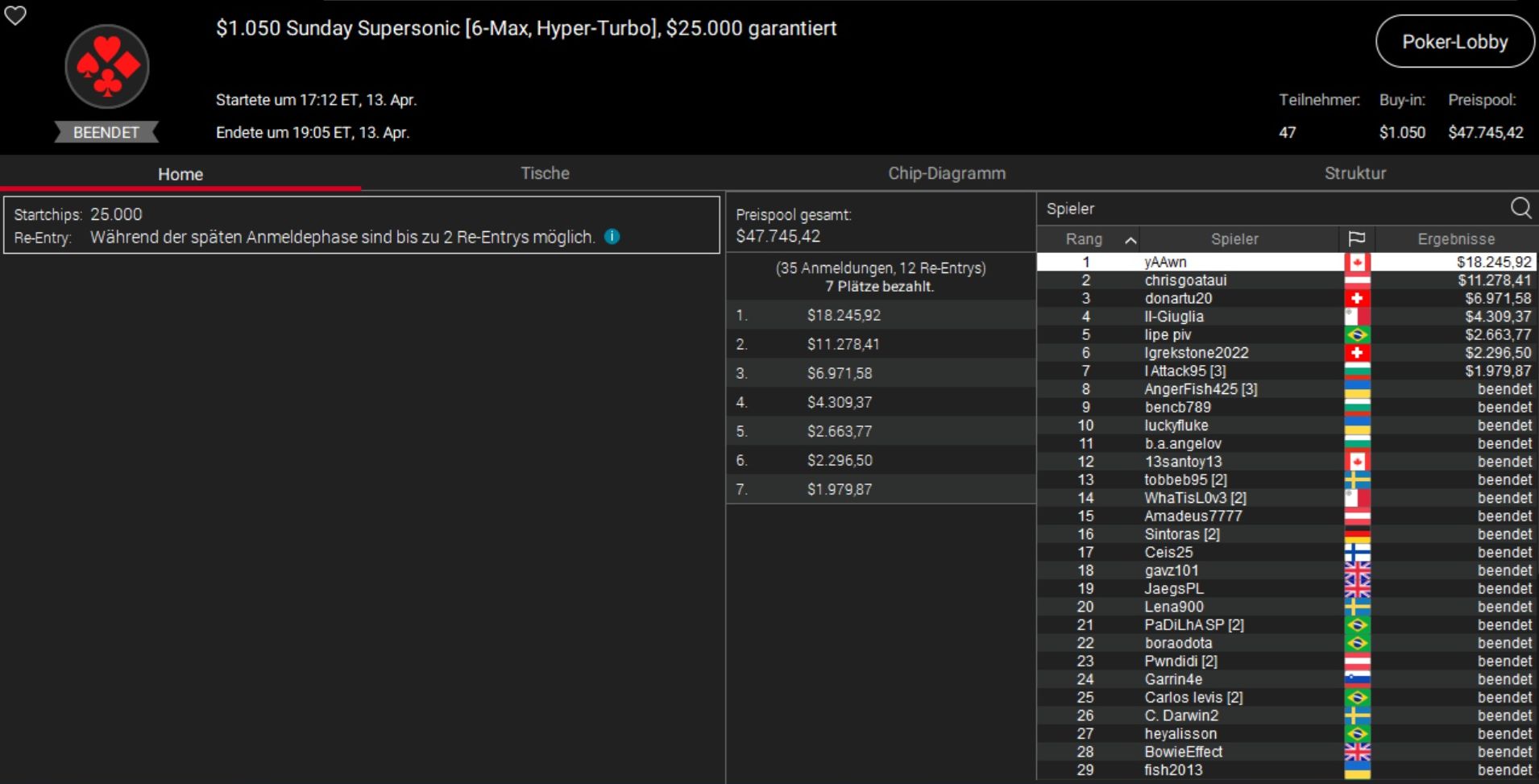Select player lipe piv row
The width and height of the screenshot is (1539, 784).
[1286, 334]
